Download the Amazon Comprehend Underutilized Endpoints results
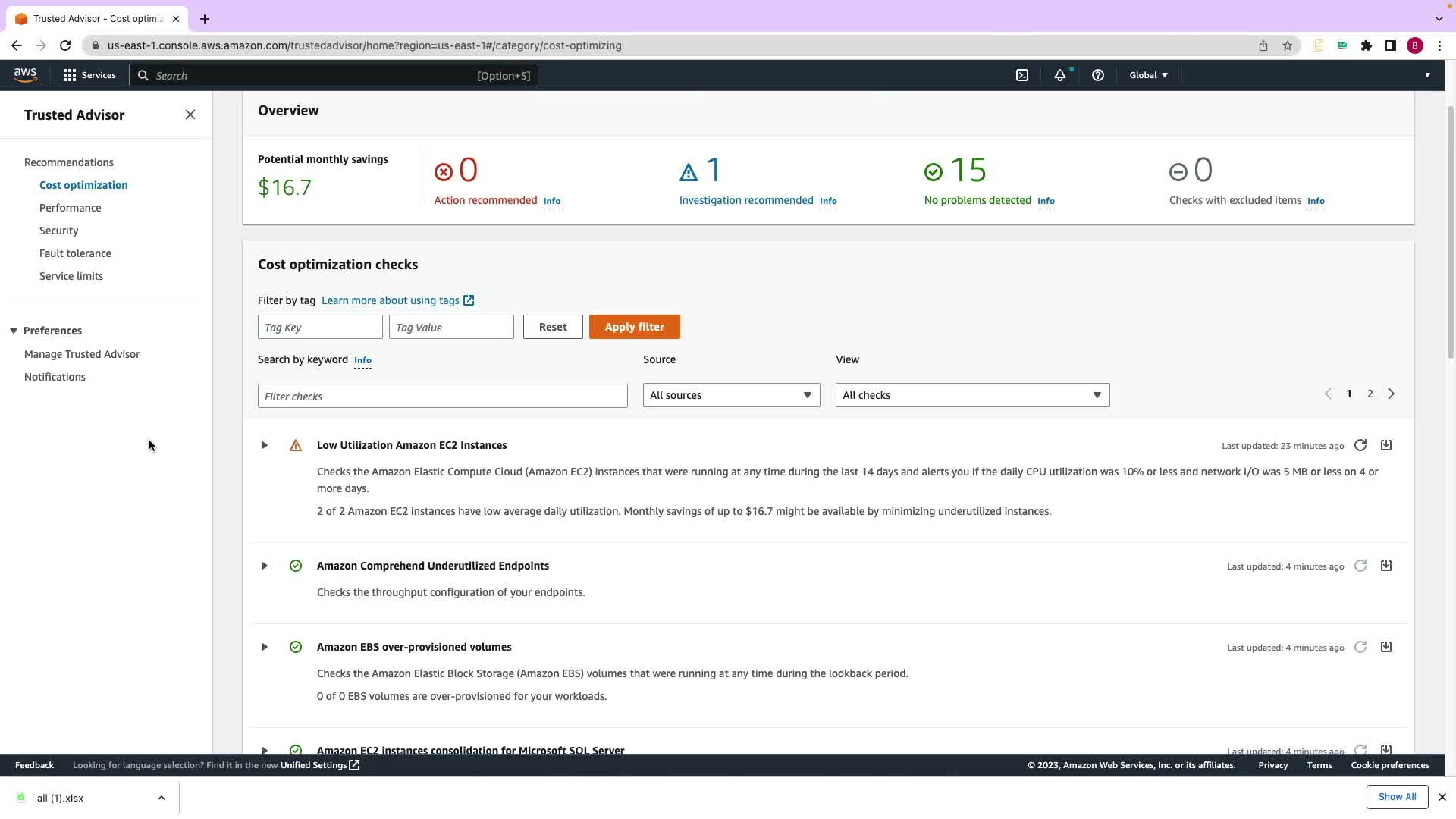The width and height of the screenshot is (1456, 819). tap(1386, 566)
